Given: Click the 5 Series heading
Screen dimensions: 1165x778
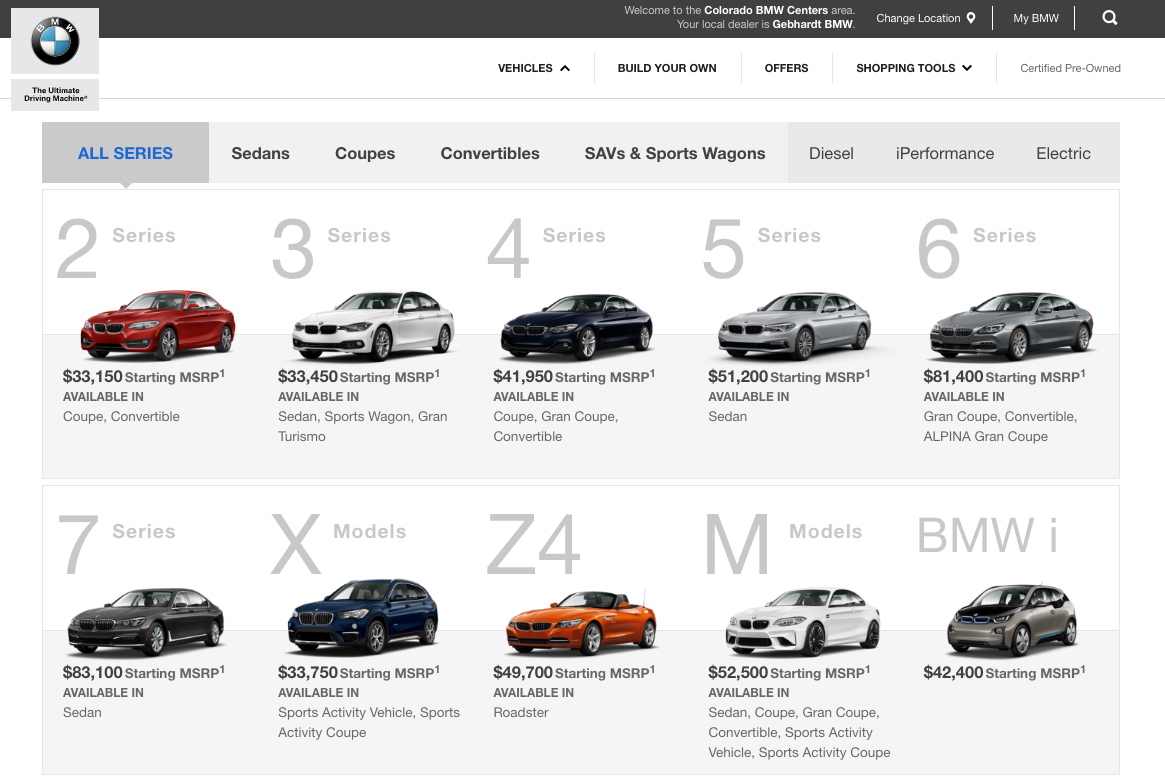Looking at the screenshot, I should pos(762,247).
